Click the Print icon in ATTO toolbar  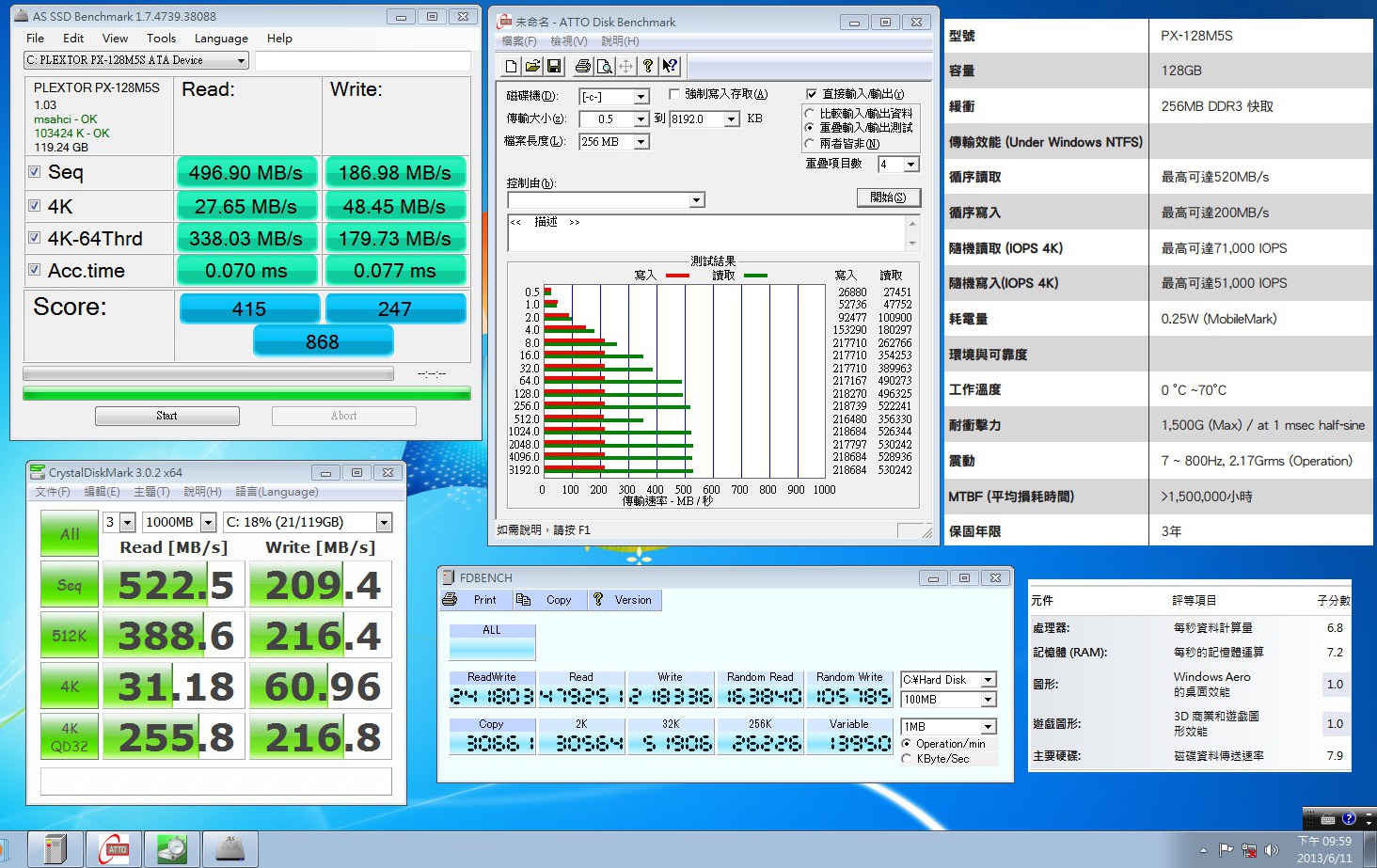point(583,66)
